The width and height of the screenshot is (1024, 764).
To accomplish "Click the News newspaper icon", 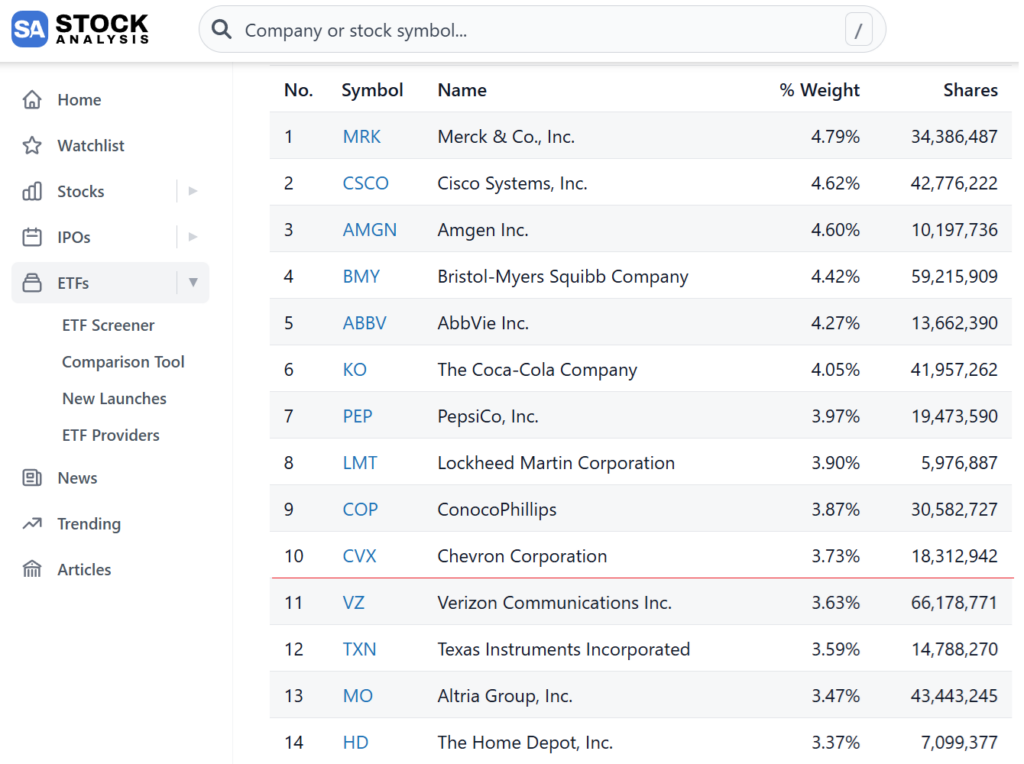I will pyautogui.click(x=32, y=478).
